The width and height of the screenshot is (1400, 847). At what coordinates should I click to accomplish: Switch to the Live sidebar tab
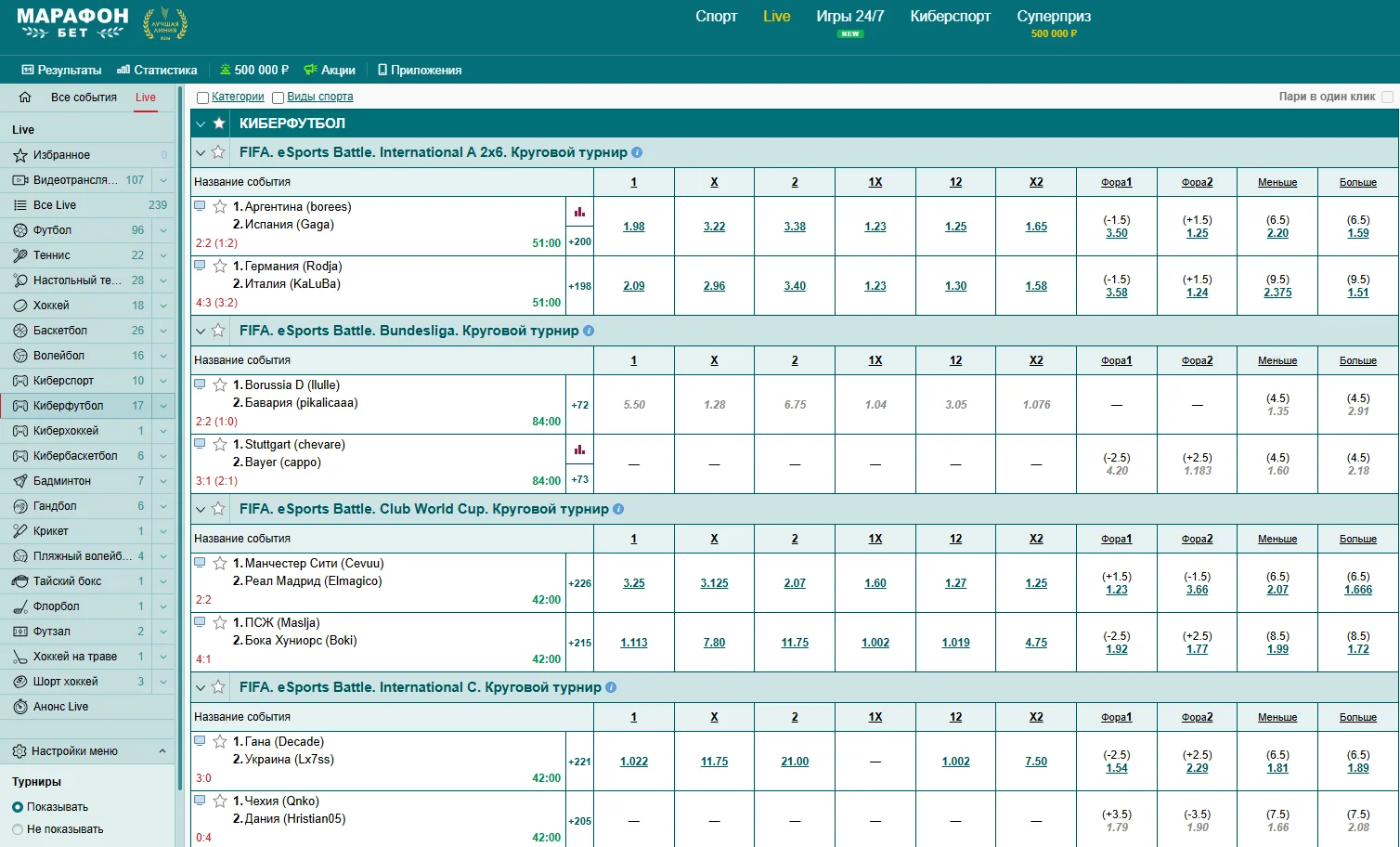[146, 98]
